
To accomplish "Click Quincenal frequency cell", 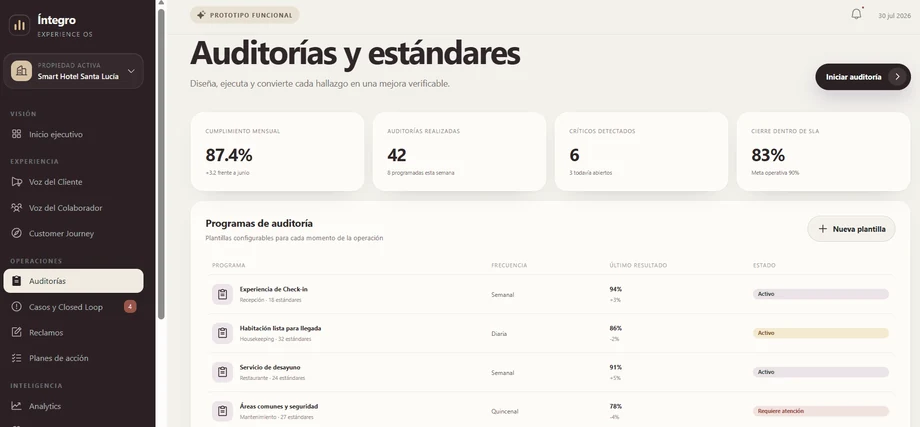I will (x=505, y=412).
